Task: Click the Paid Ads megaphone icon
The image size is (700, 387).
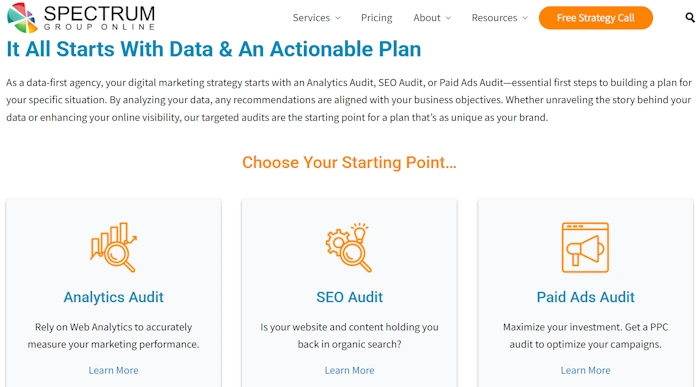Action: [585, 247]
